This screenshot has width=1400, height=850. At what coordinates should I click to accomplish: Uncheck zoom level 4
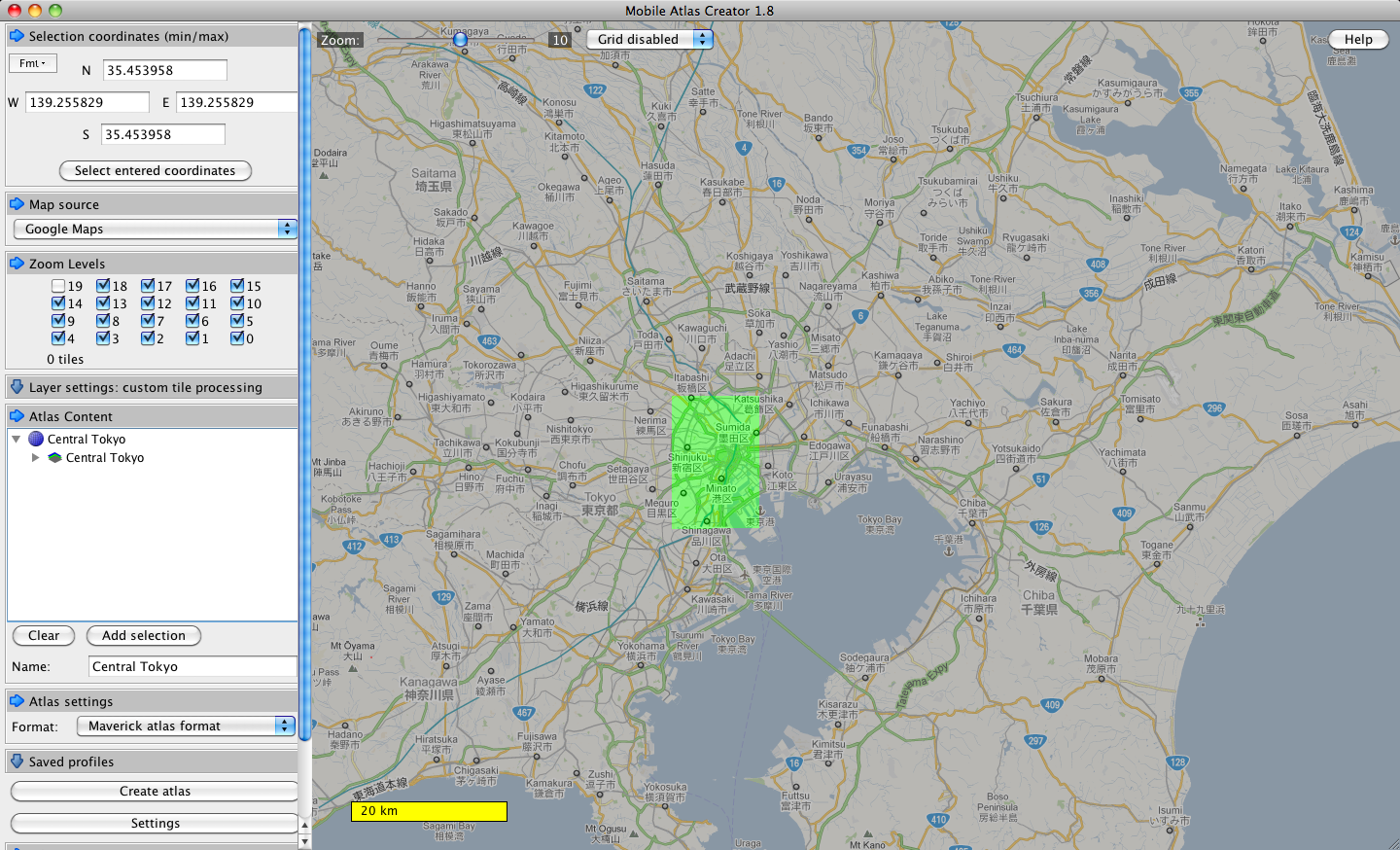point(58,338)
